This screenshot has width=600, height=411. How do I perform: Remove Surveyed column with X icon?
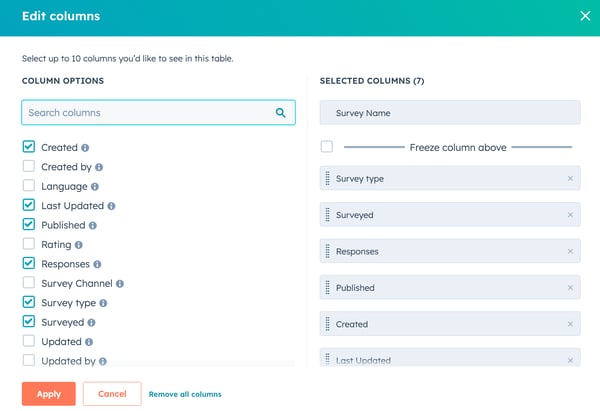(x=570, y=215)
